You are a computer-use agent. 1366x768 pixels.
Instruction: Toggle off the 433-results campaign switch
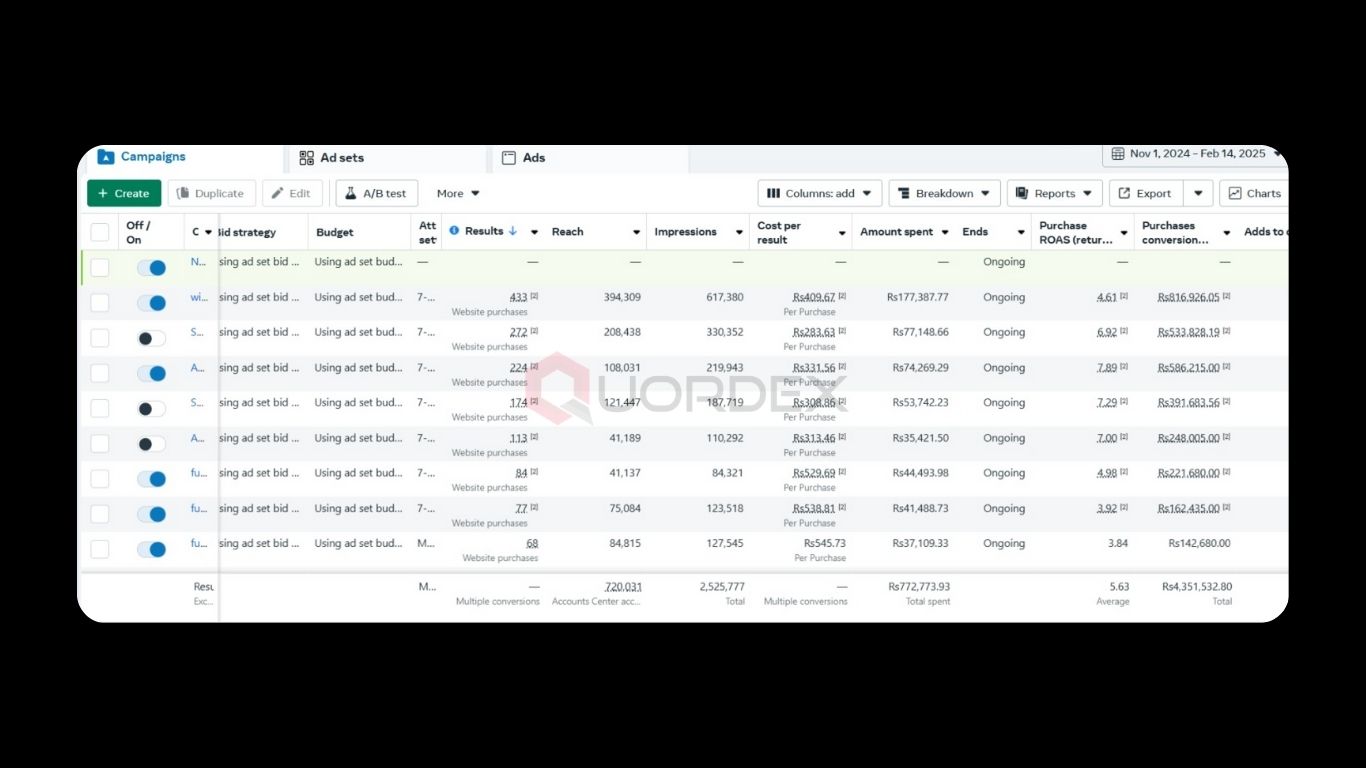point(151,303)
